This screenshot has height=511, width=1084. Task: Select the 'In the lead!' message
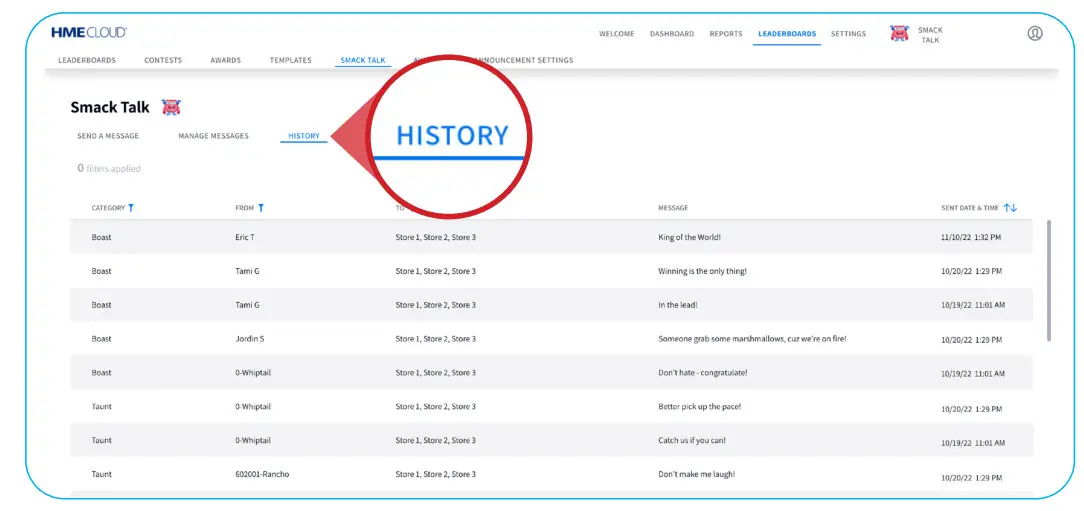click(678, 305)
